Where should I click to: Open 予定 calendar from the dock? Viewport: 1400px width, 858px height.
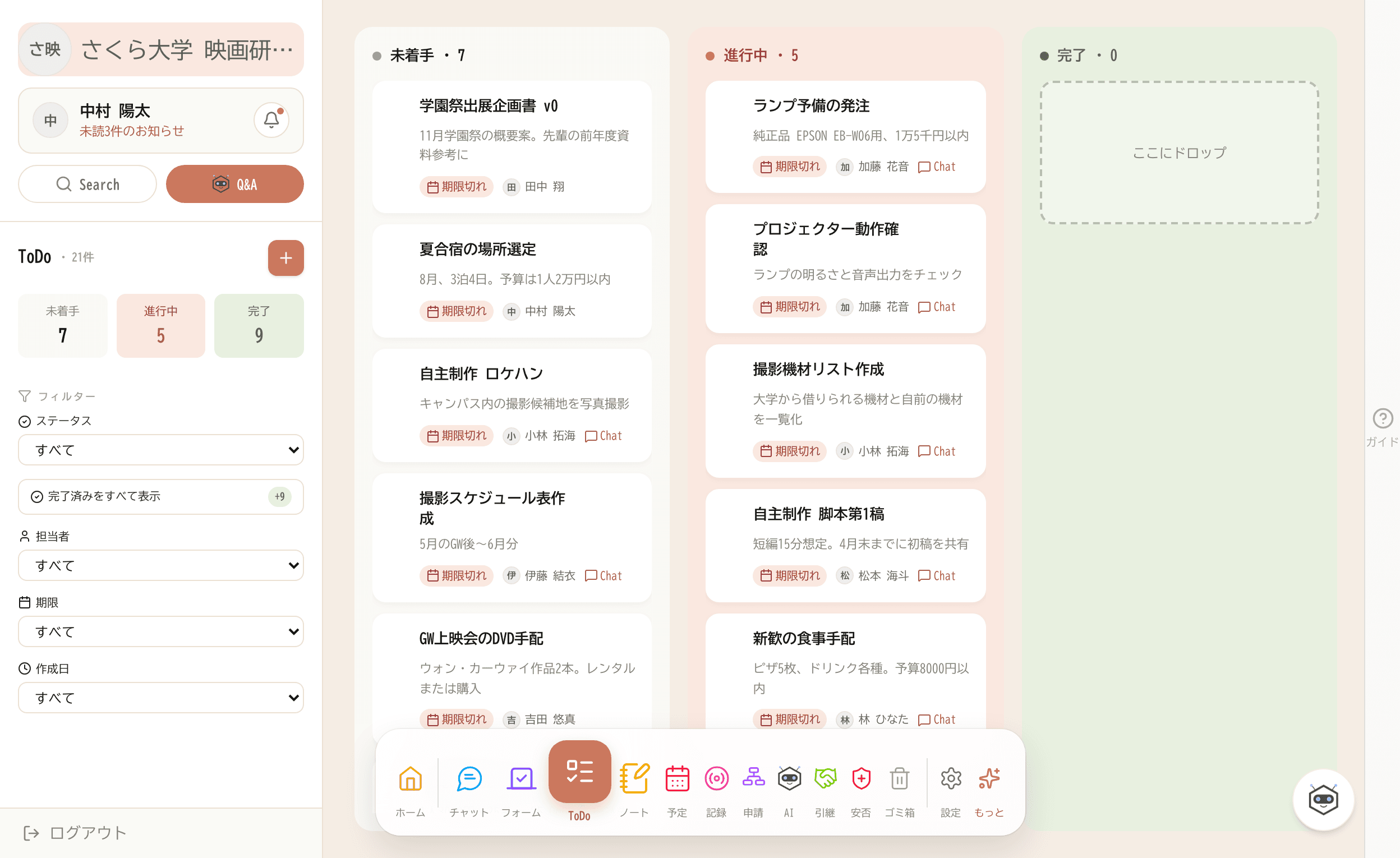pyautogui.click(x=677, y=790)
